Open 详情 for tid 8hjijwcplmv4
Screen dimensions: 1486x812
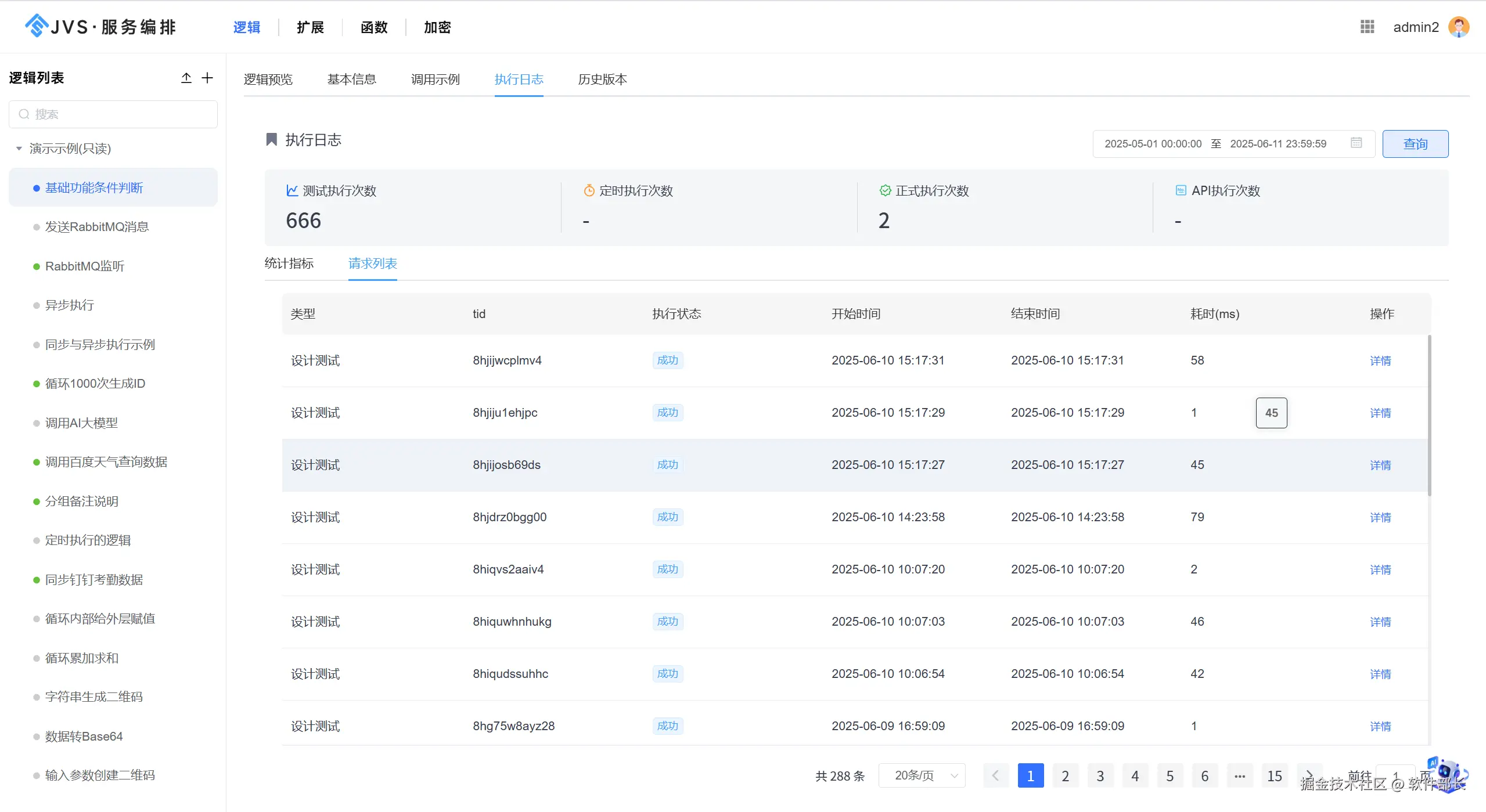1380,360
